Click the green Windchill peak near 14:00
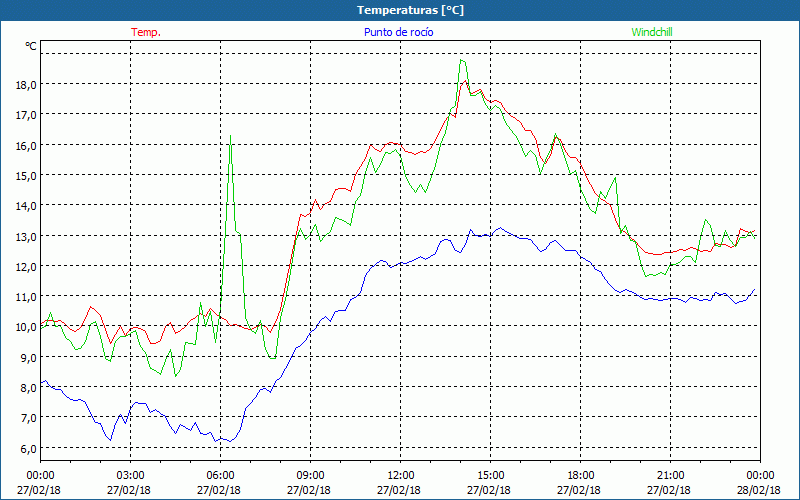800x500 pixels. 461,60
